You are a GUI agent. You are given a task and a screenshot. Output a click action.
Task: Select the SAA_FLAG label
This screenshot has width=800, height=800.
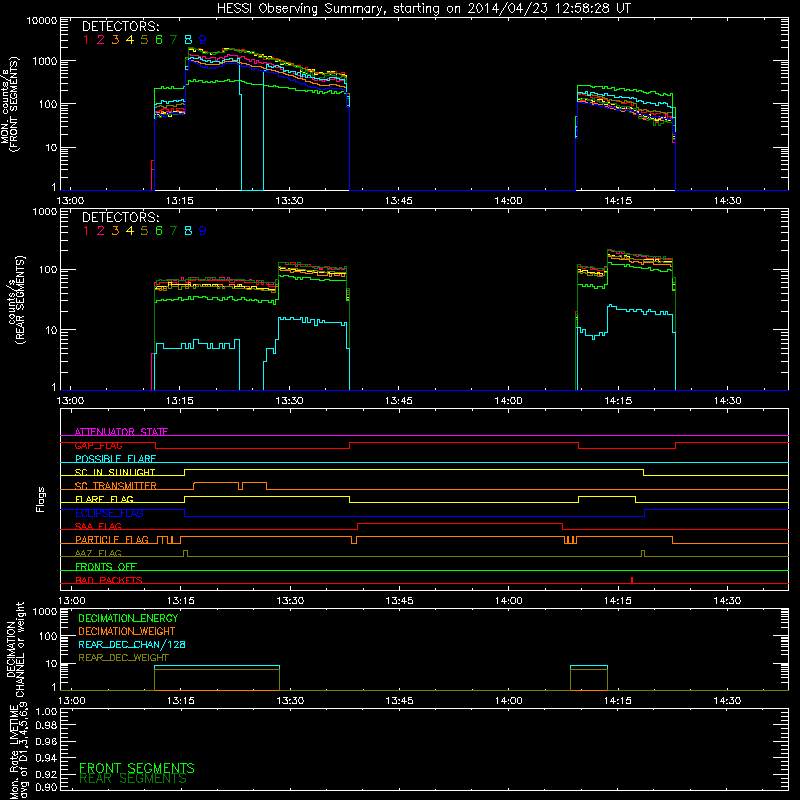tap(98, 526)
